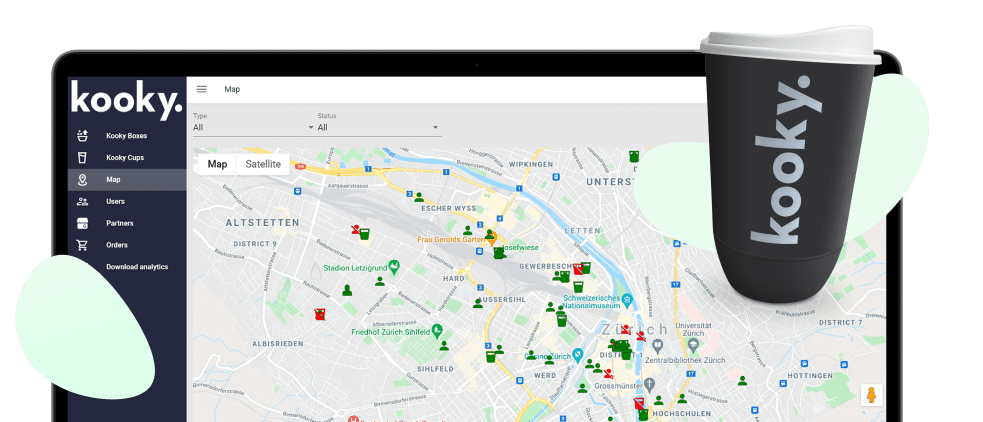Click the Street View pegman icon

click(x=870, y=395)
